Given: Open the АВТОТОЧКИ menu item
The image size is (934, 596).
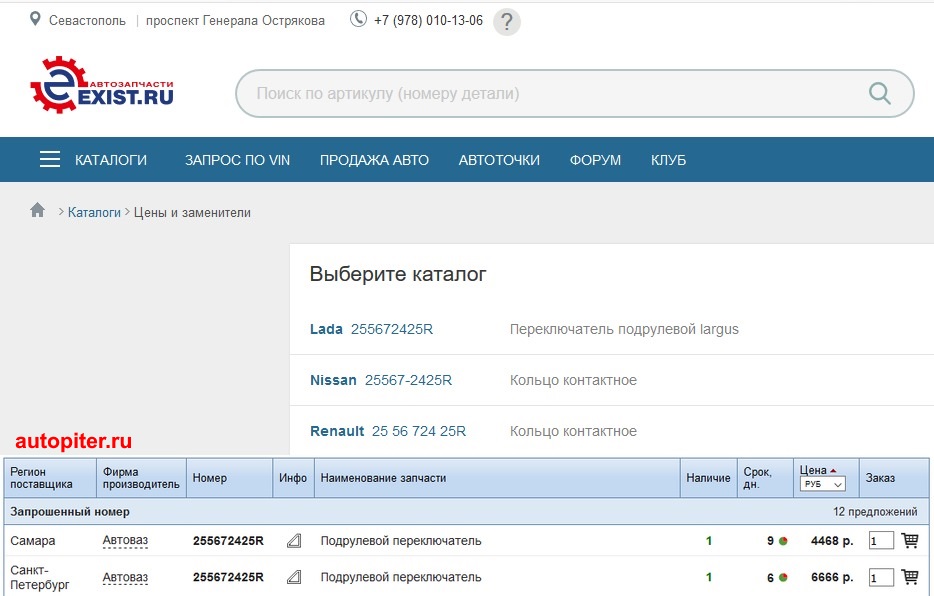Looking at the screenshot, I should 499,160.
